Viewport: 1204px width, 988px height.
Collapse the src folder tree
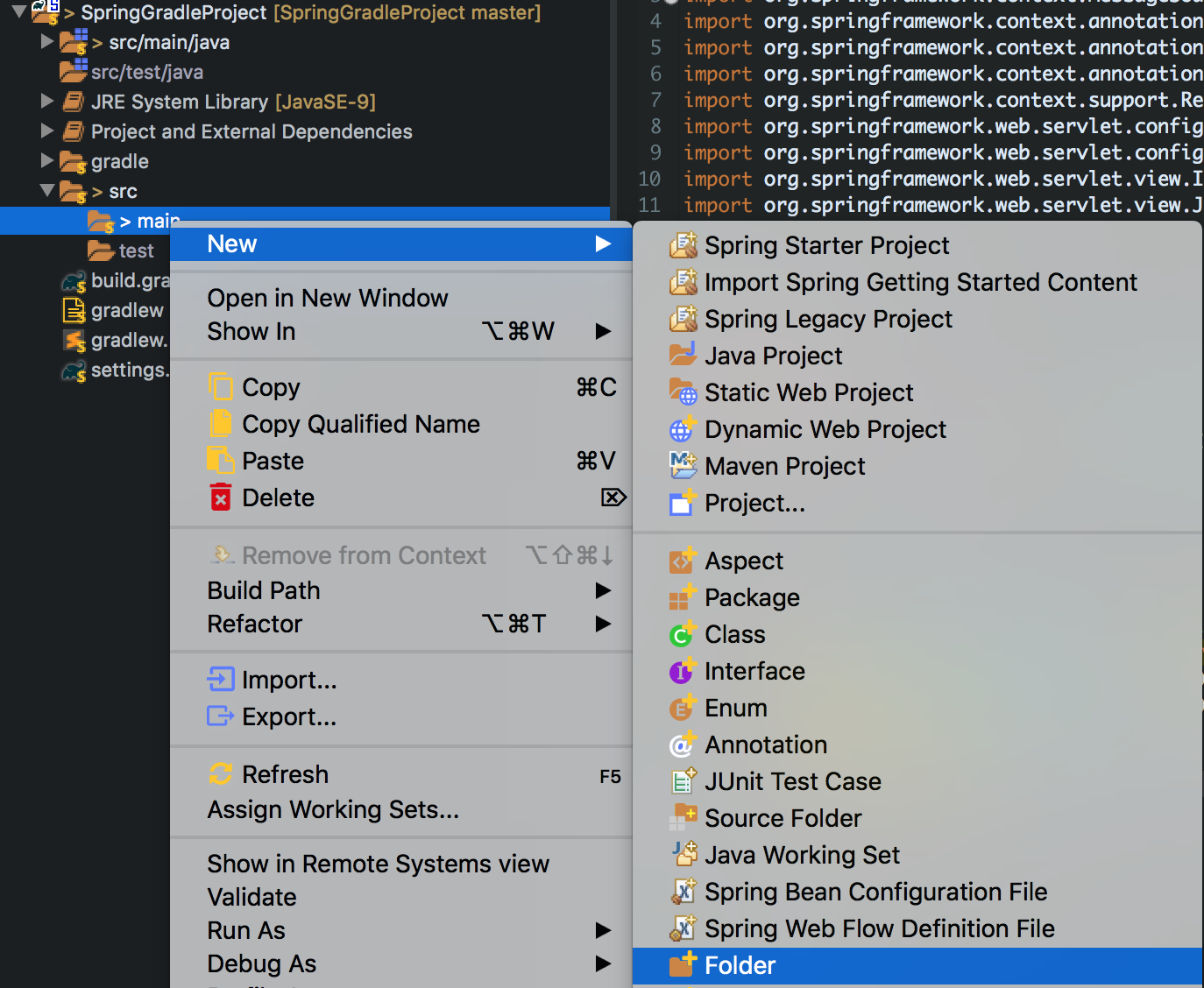click(x=47, y=190)
